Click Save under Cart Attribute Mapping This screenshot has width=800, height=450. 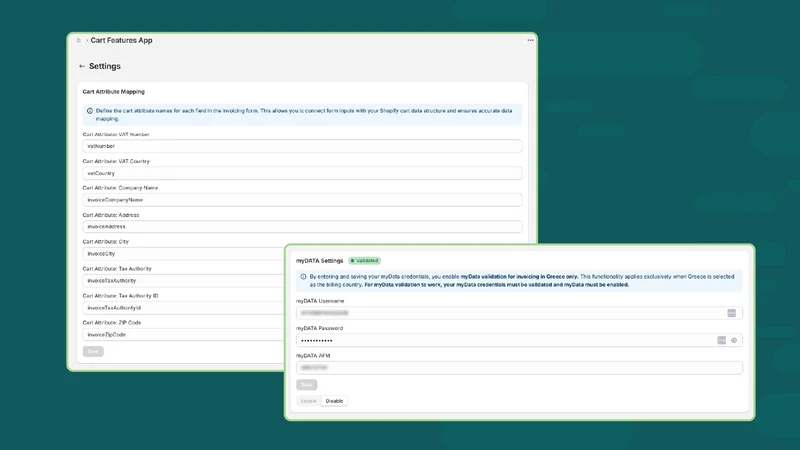tap(93, 352)
